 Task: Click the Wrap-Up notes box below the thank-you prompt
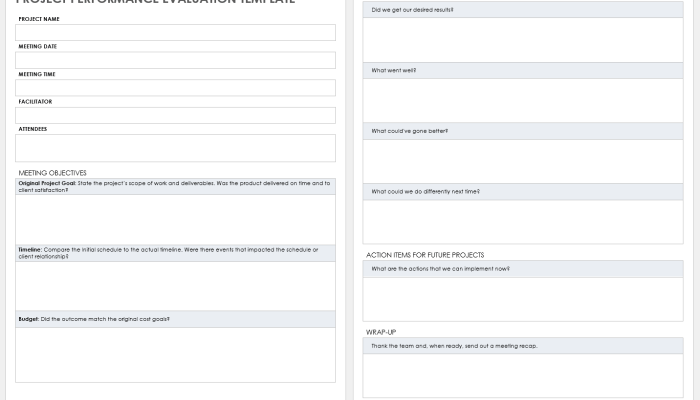pos(523,375)
